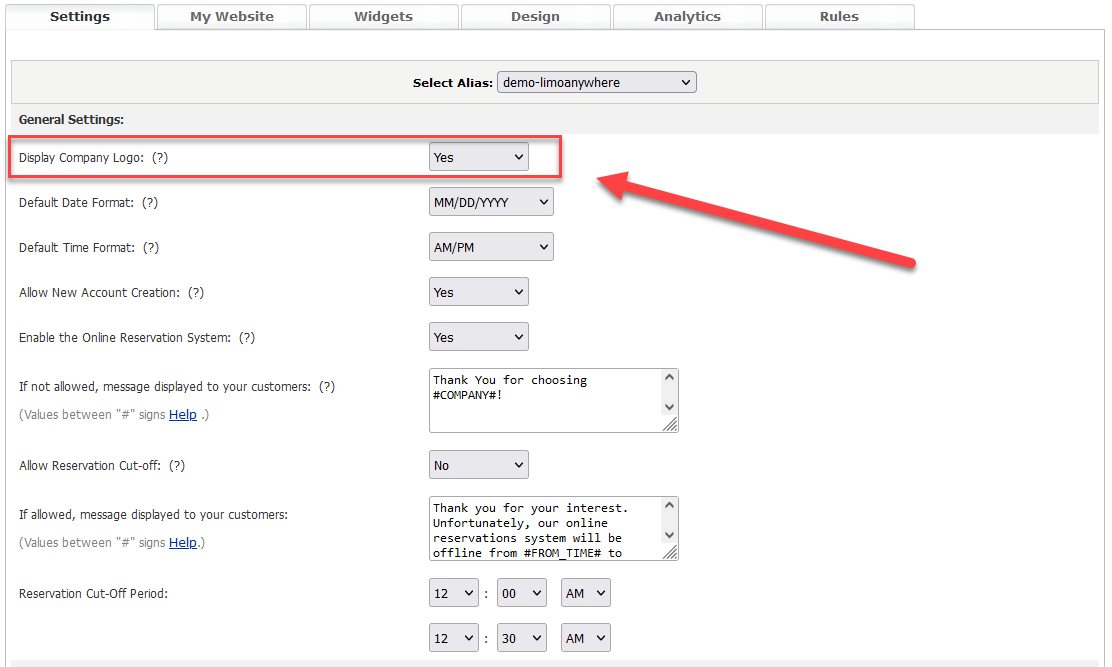Click the (?) hint beside Default Date Format

(x=150, y=203)
